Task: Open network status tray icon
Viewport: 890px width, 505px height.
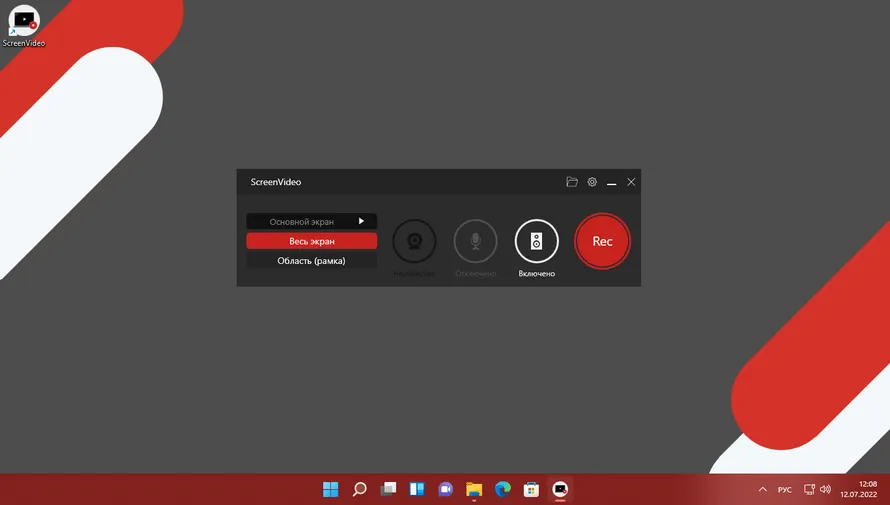Action: point(809,489)
